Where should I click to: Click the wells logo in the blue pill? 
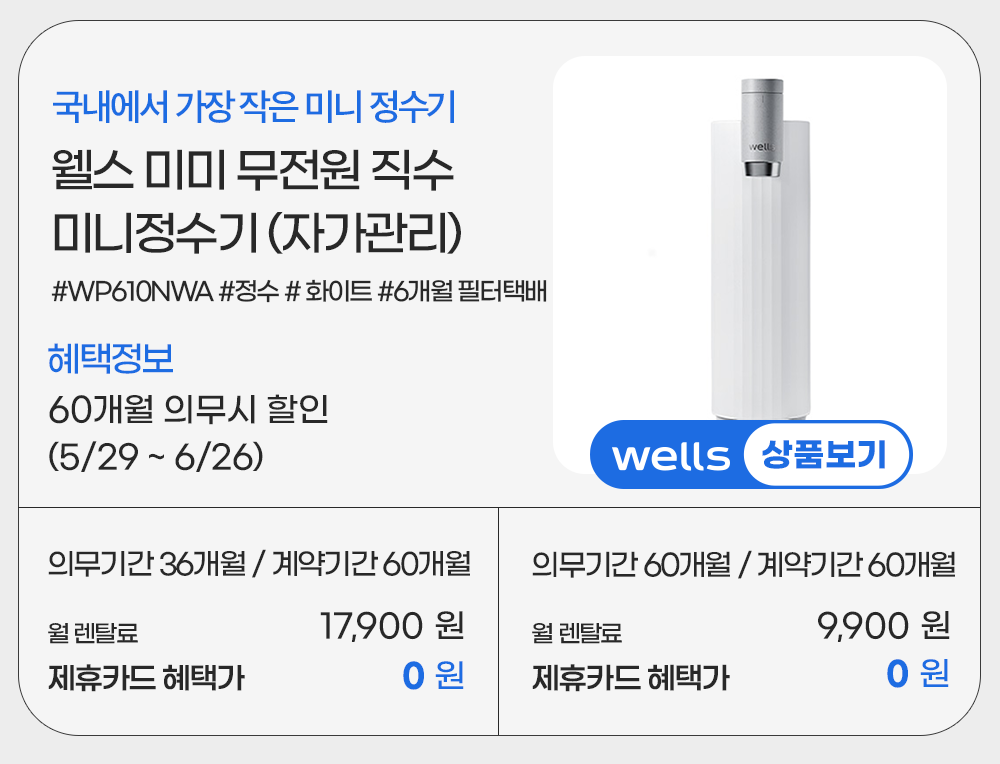click(670, 457)
